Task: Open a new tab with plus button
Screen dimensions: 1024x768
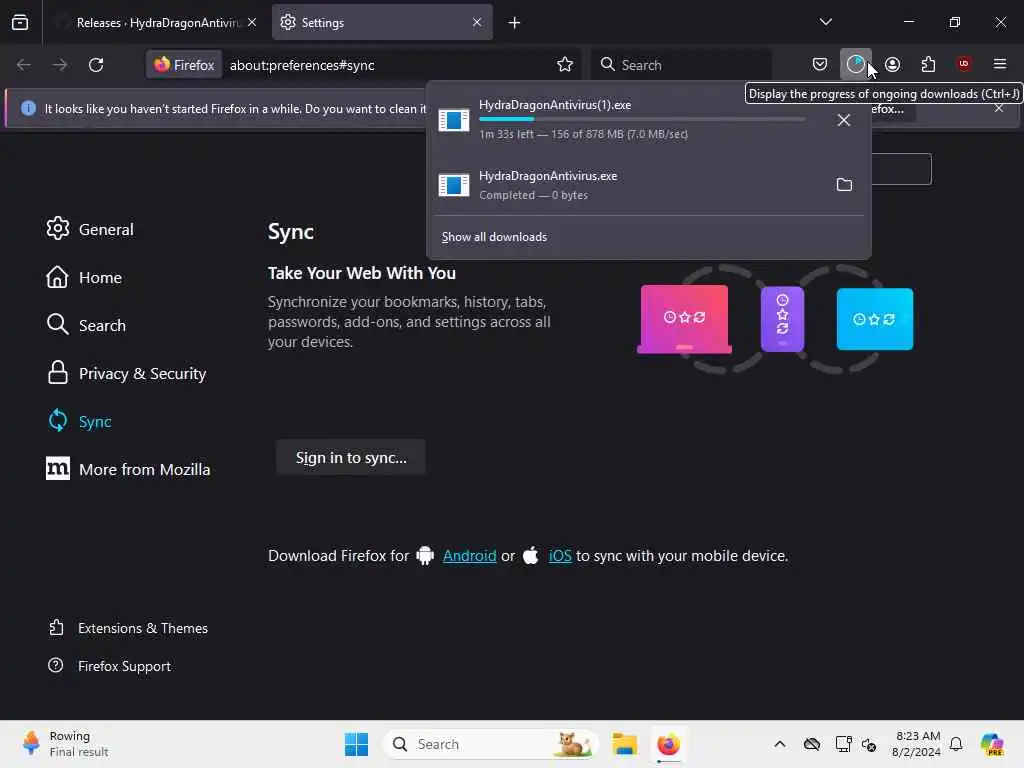Action: (515, 23)
